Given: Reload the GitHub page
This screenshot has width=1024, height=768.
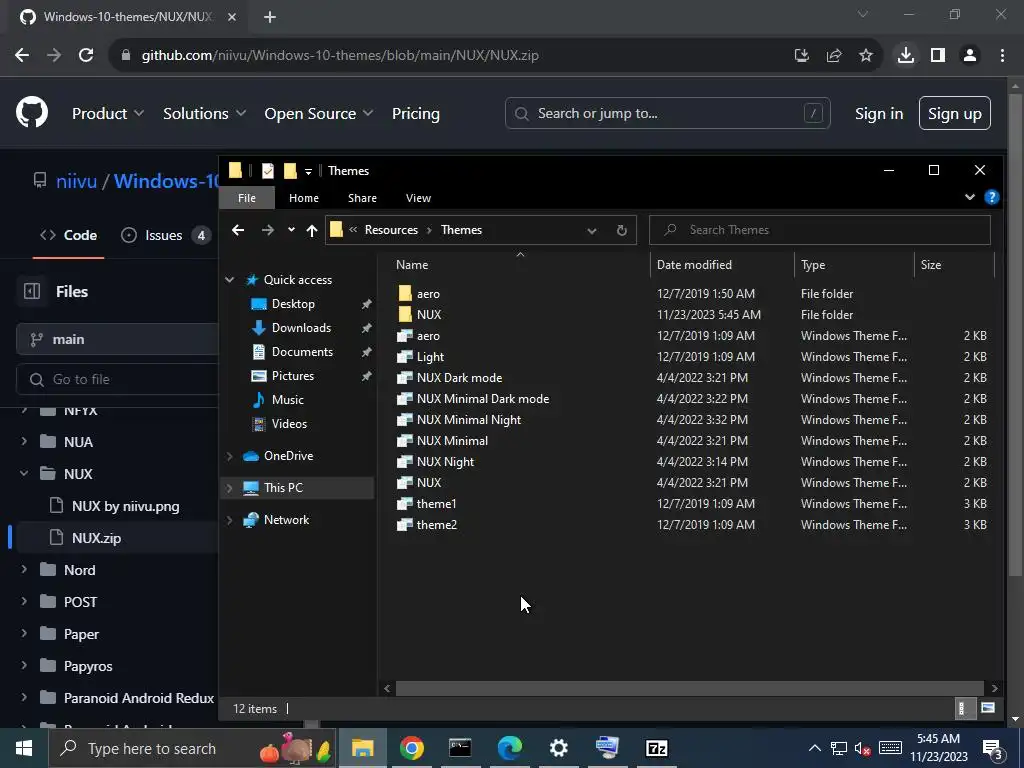Looking at the screenshot, I should pos(86,56).
